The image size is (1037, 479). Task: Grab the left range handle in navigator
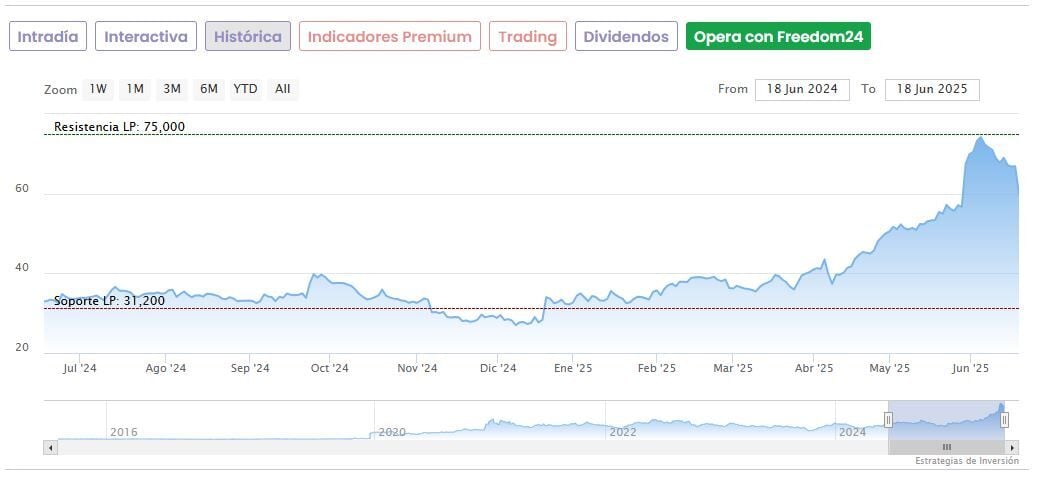(x=888, y=420)
